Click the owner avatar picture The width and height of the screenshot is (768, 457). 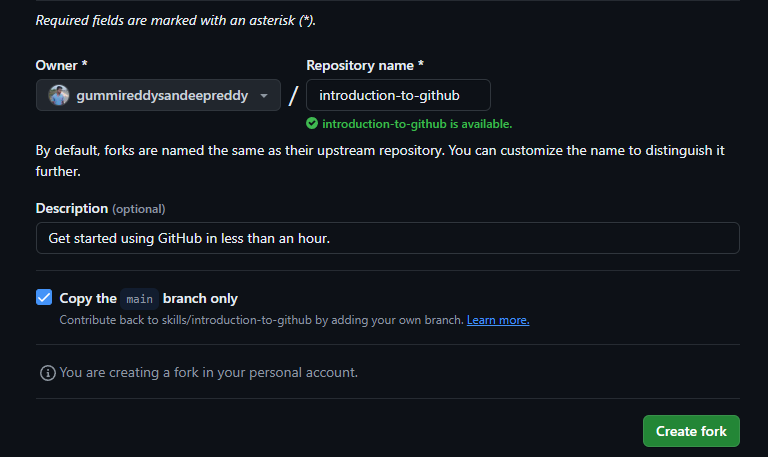tap(58, 96)
